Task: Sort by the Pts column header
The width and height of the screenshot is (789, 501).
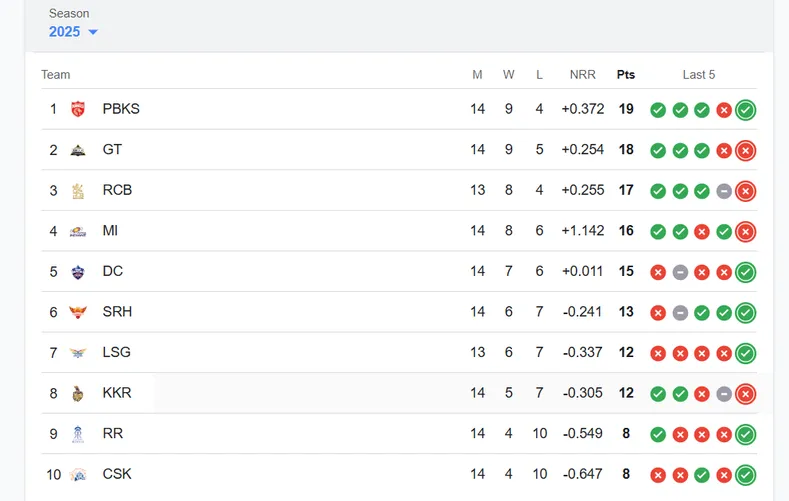Action: click(626, 75)
